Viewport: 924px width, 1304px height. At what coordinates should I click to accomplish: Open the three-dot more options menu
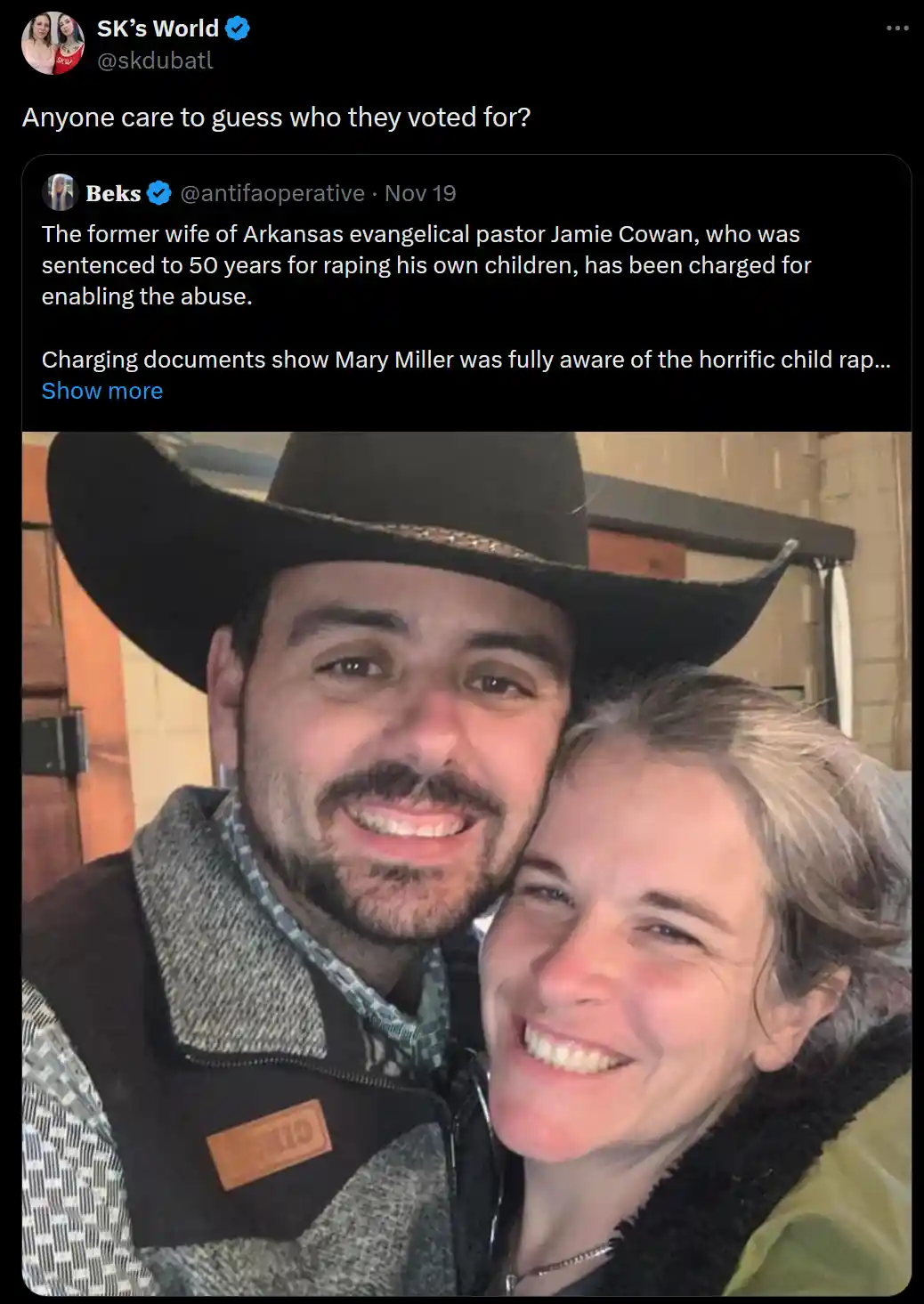pyautogui.click(x=897, y=28)
